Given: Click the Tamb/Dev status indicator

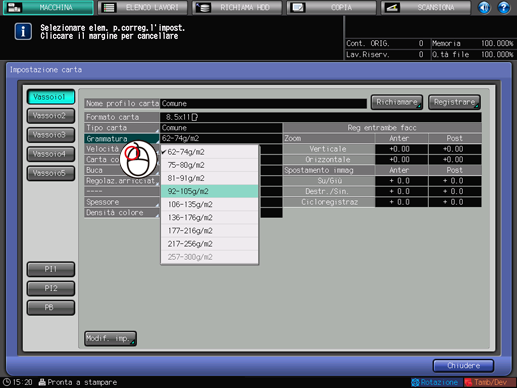Looking at the screenshot, I should [490, 382].
